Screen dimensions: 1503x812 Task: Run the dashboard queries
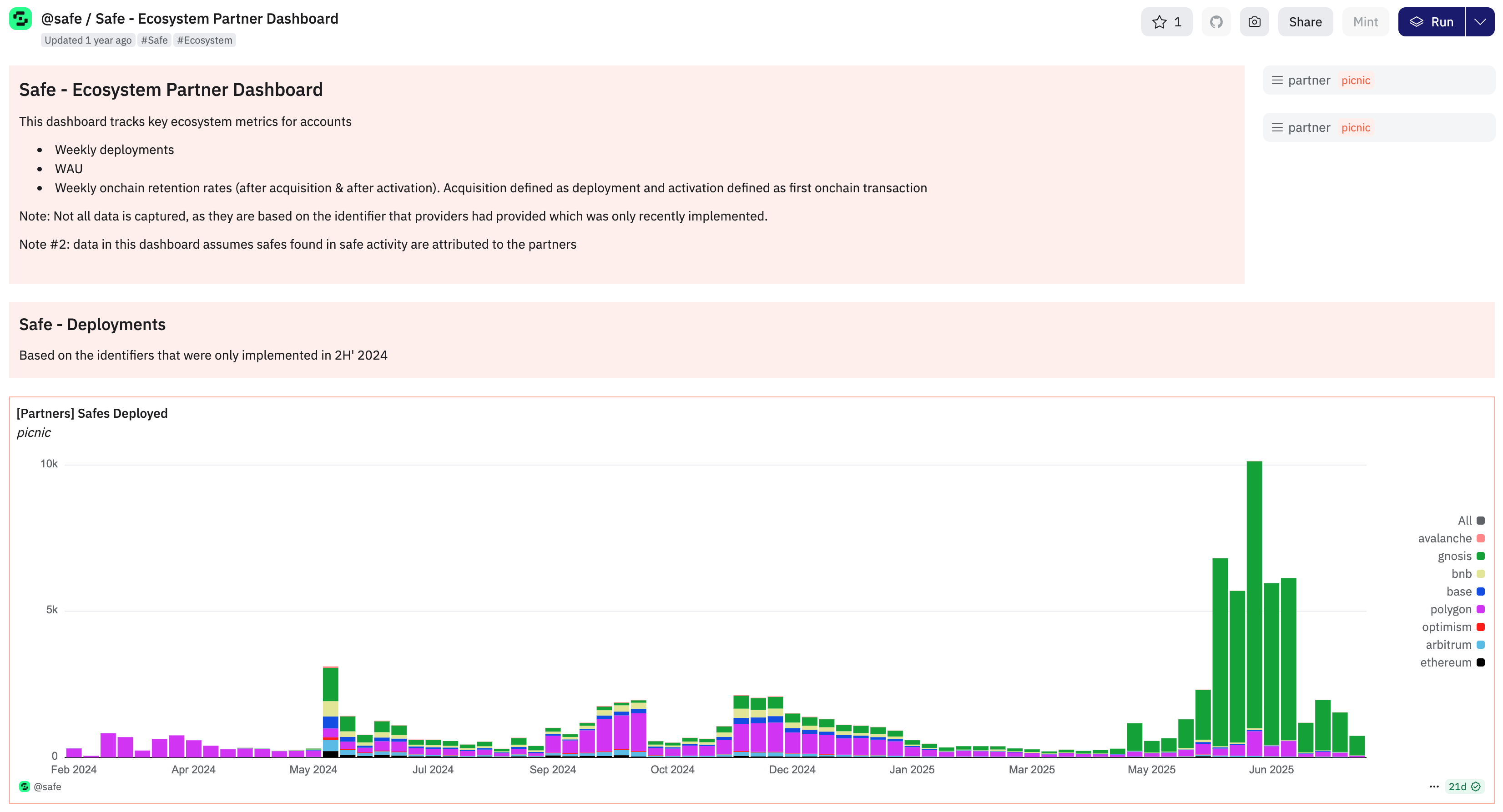point(1431,22)
